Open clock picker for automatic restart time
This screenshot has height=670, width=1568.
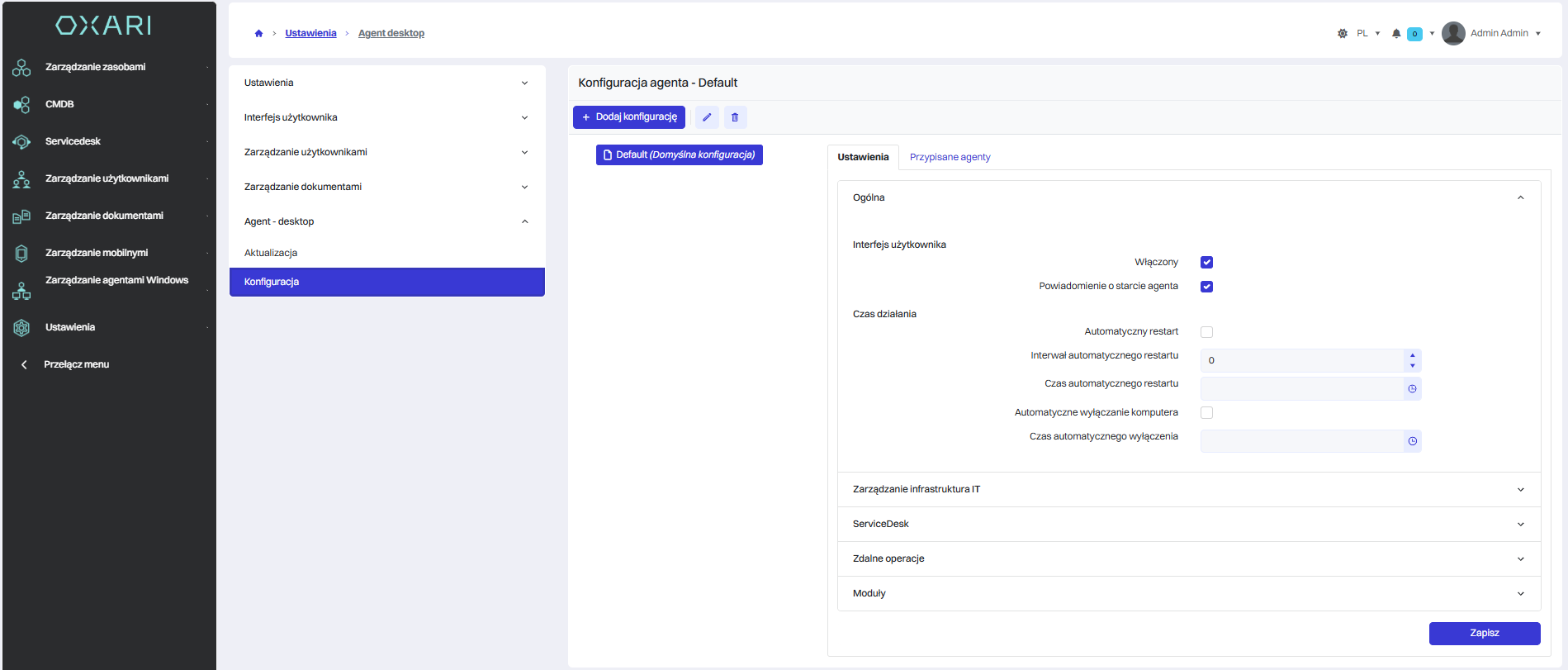tap(1412, 388)
